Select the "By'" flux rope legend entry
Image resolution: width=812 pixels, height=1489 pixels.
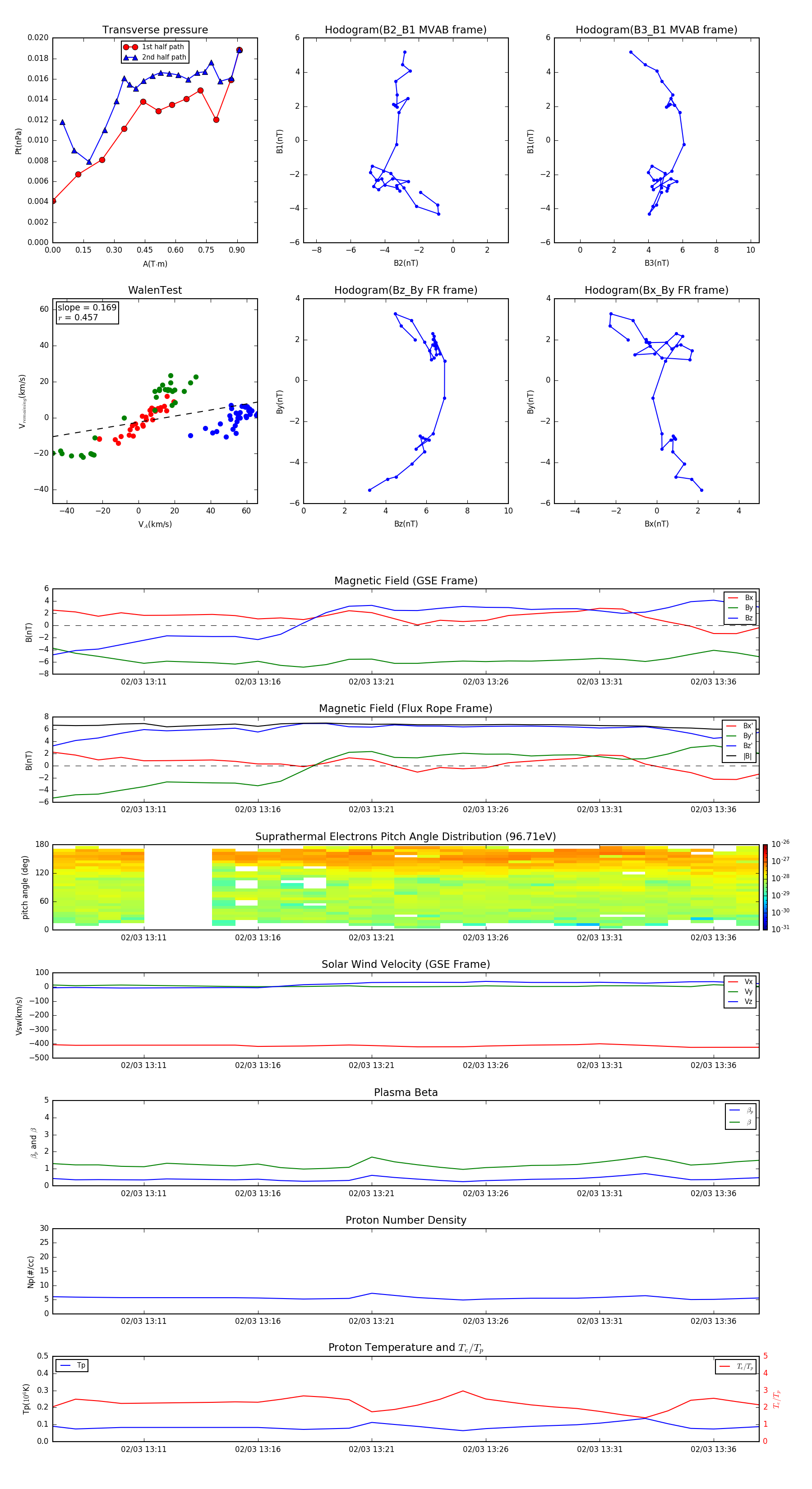[x=740, y=736]
